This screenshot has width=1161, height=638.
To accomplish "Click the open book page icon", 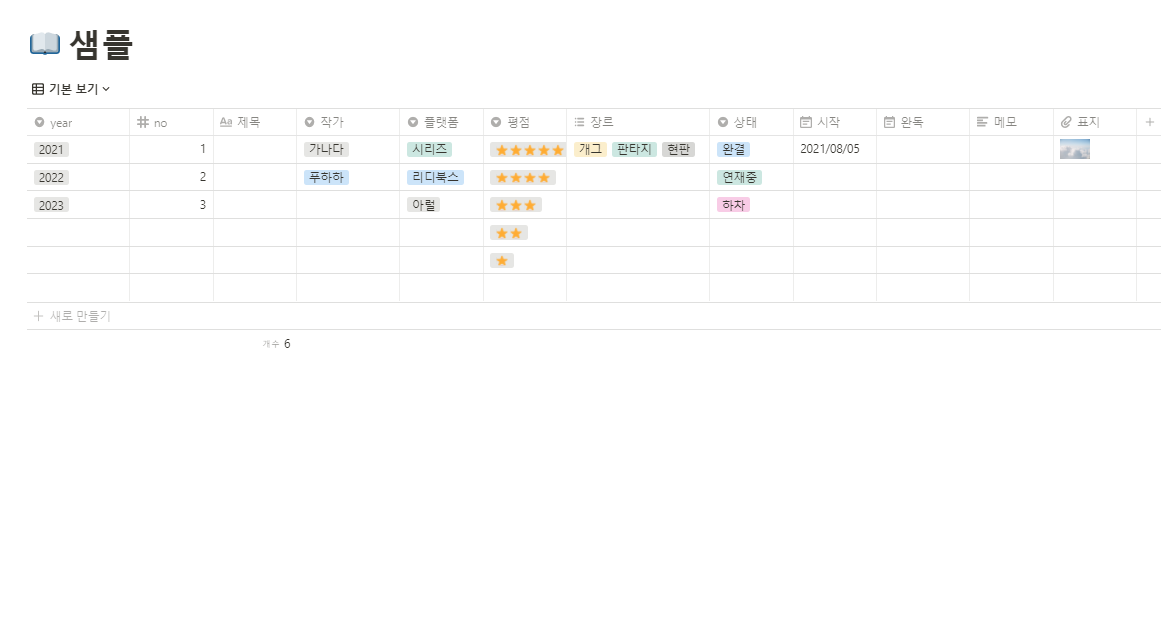I will click(45, 44).
